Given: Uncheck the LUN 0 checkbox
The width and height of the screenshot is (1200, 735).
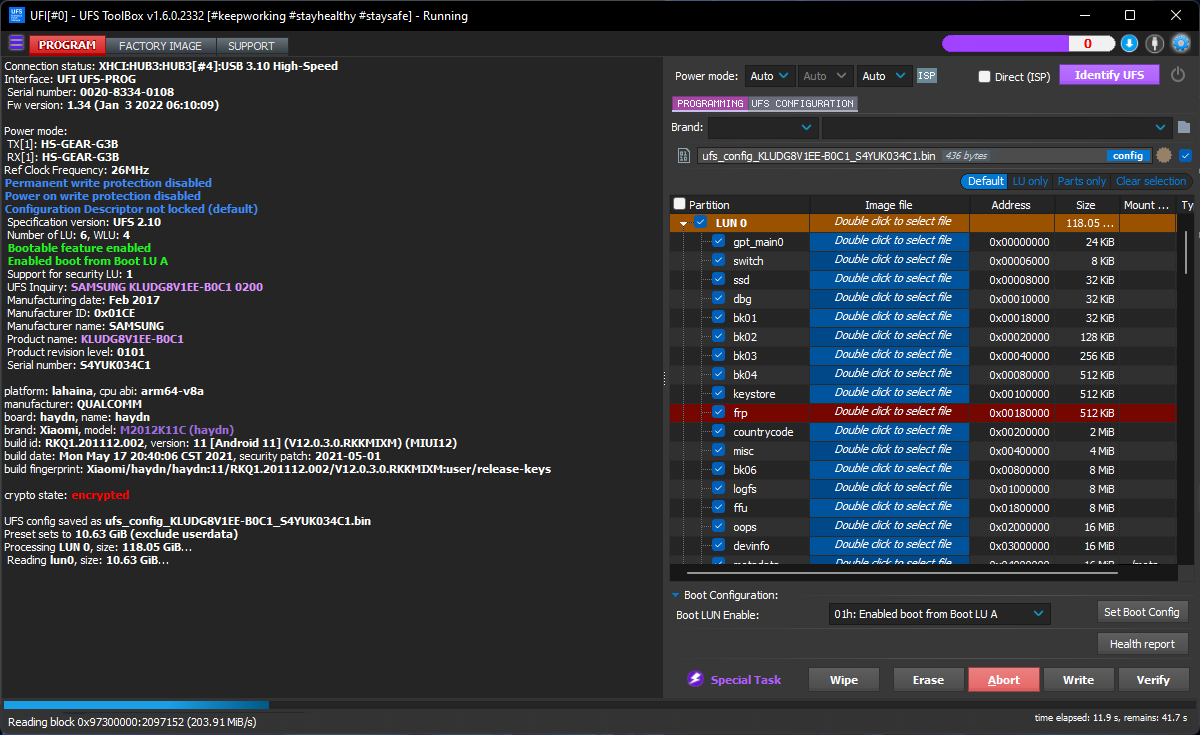Looking at the screenshot, I should pos(700,223).
